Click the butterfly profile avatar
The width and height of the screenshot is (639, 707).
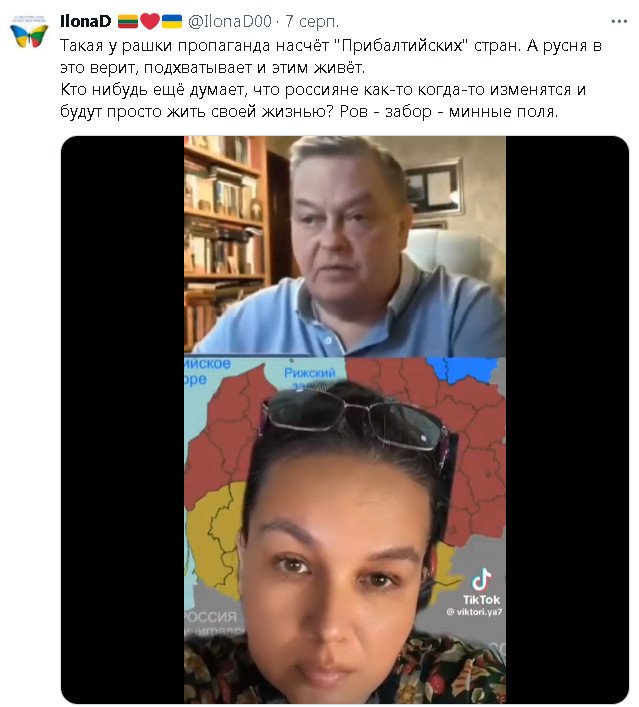point(29,33)
